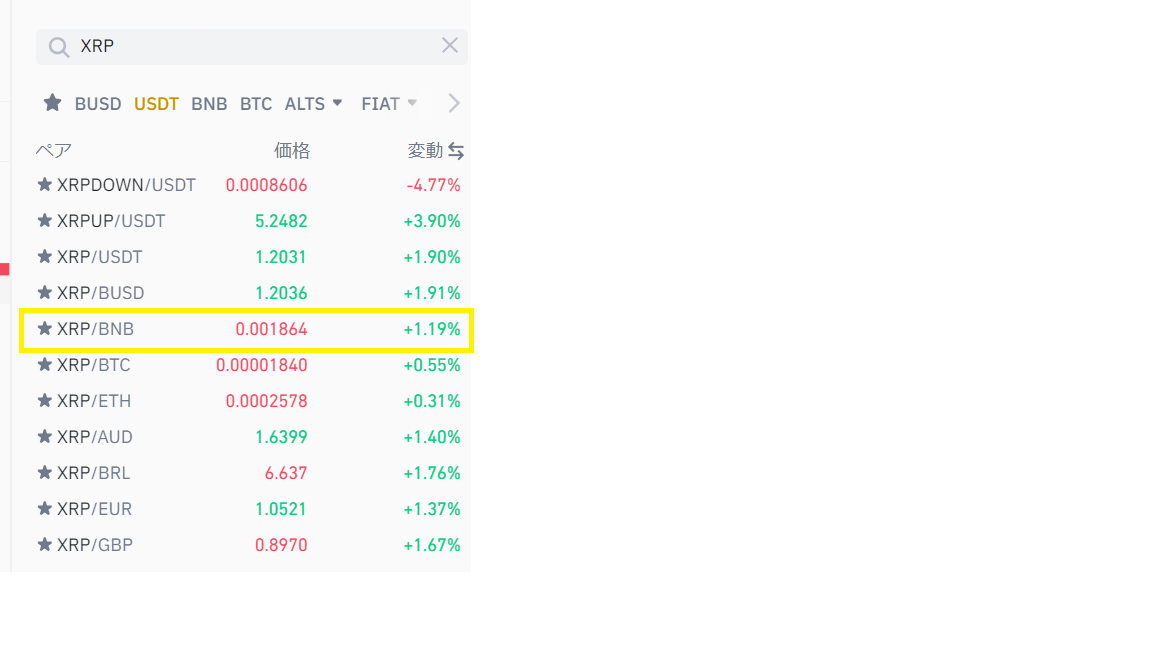Screen dimensions: 1152x648
Task: Favorite the XRP/BTC pair star
Action: (x=44, y=365)
